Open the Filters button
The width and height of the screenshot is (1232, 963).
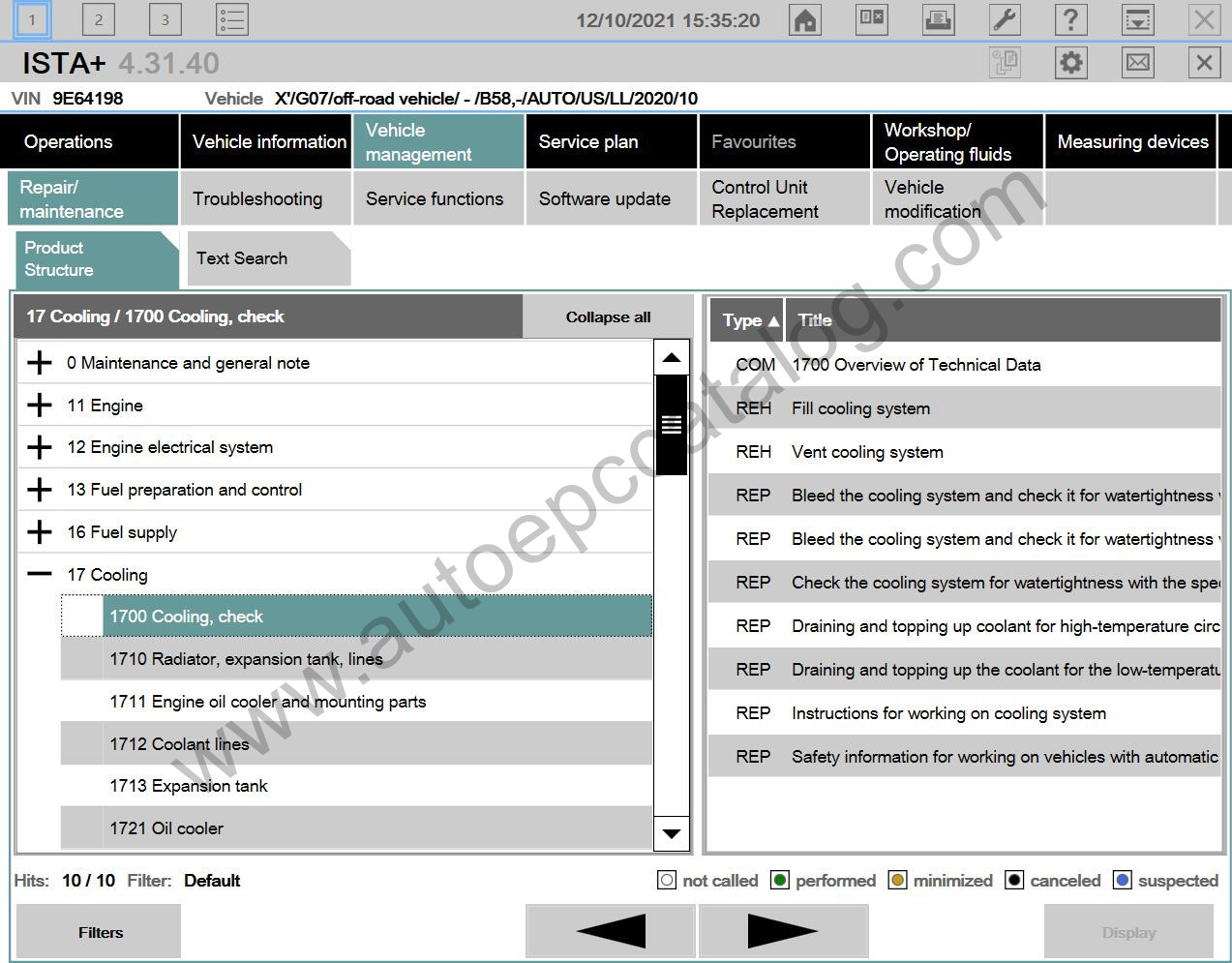pos(99,931)
